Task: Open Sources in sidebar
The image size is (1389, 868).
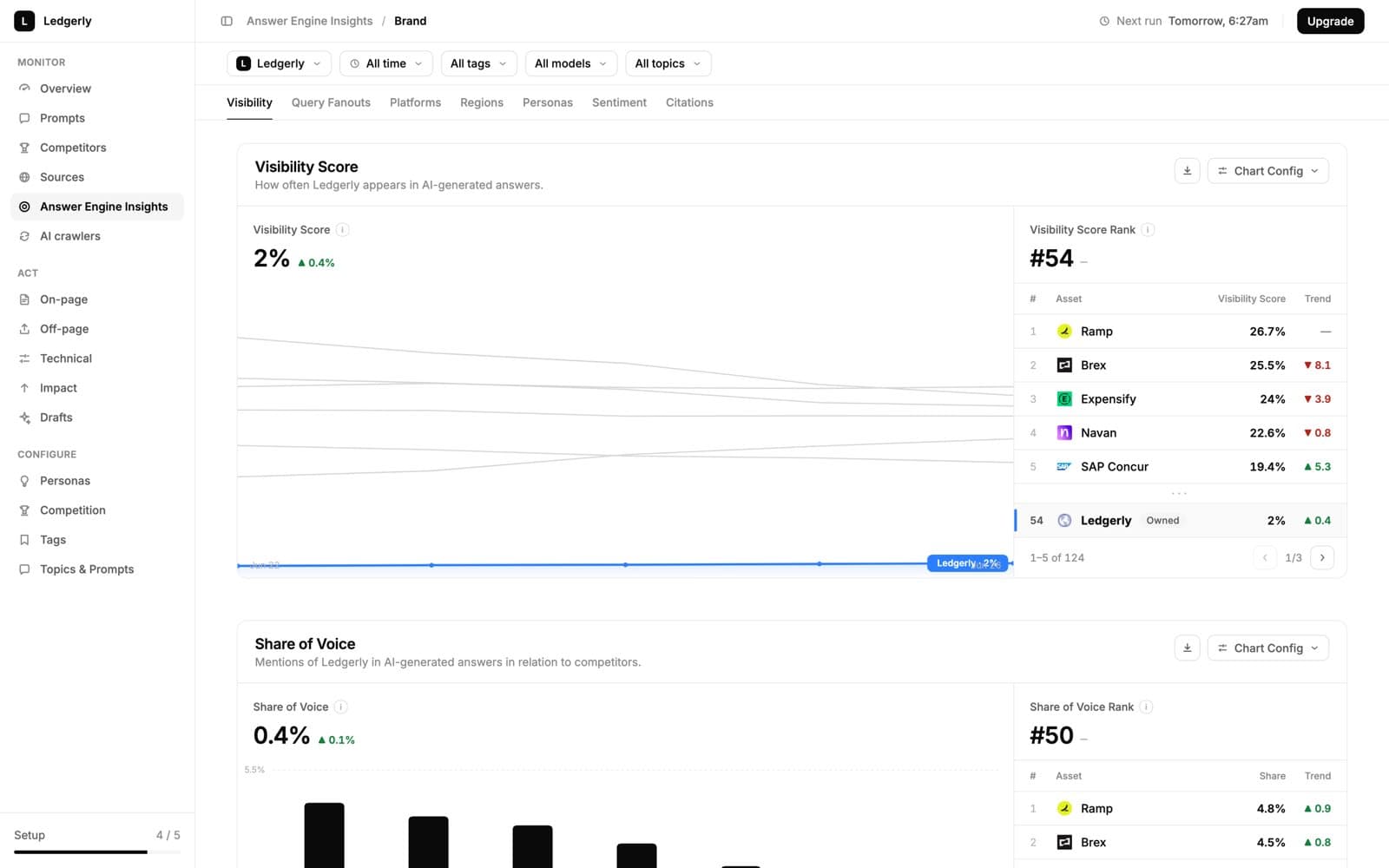Action: [96, 177]
